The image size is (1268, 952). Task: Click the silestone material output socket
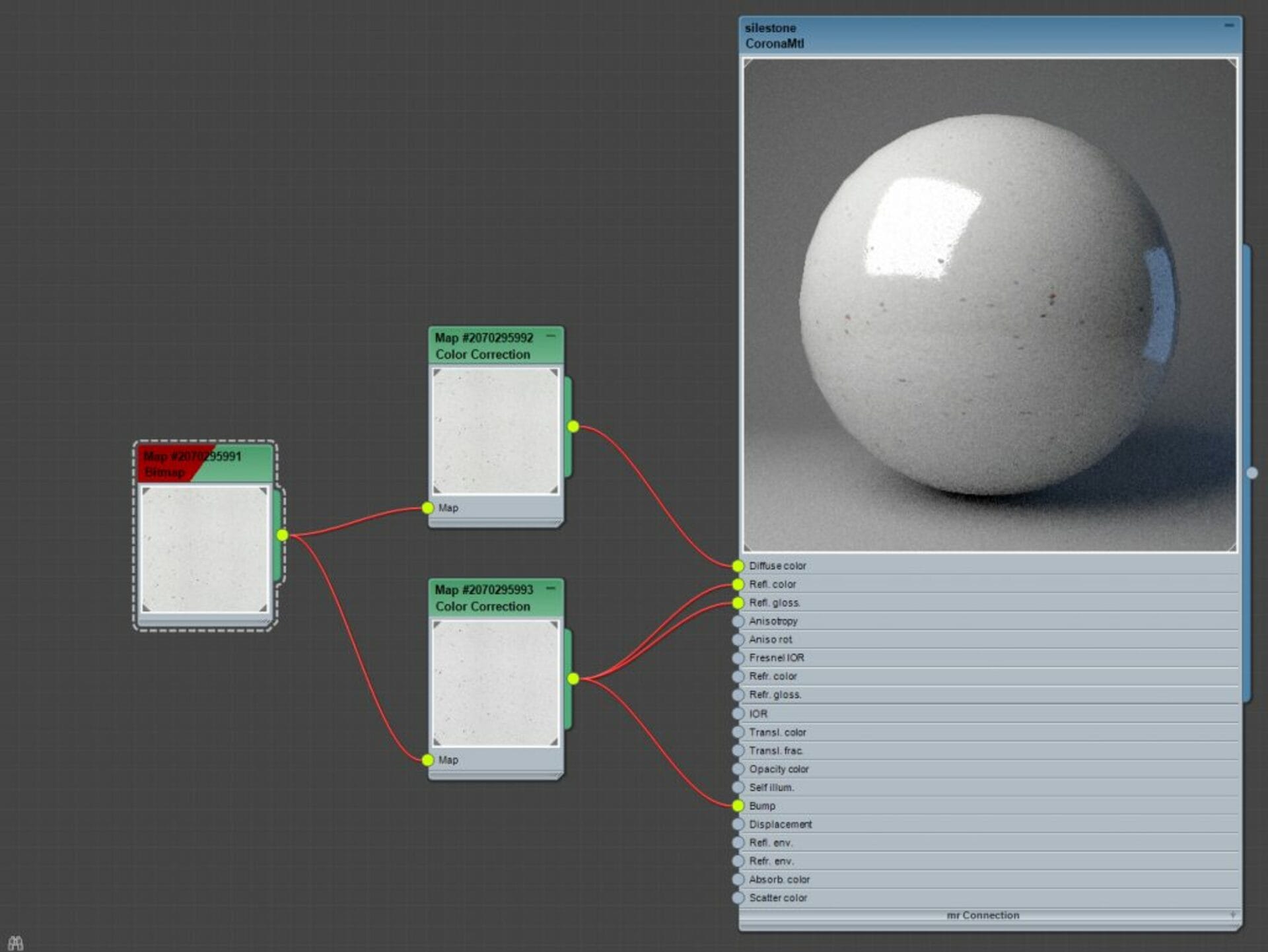(x=1252, y=473)
